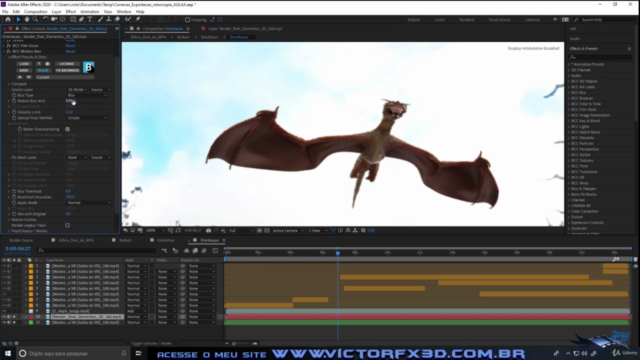
Task: Click the draft 3D icon in timeline
Action: click(x=176, y=251)
